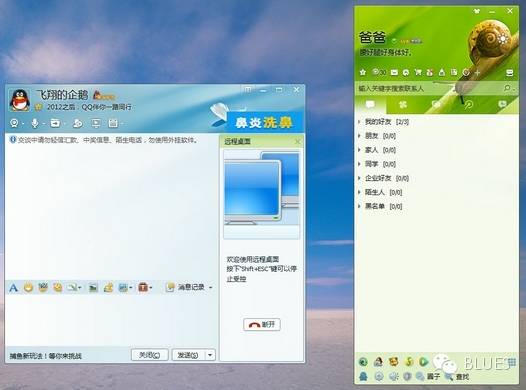Start a voice call with microphone icon
Screen dimensions: 526x390
pos(35,123)
